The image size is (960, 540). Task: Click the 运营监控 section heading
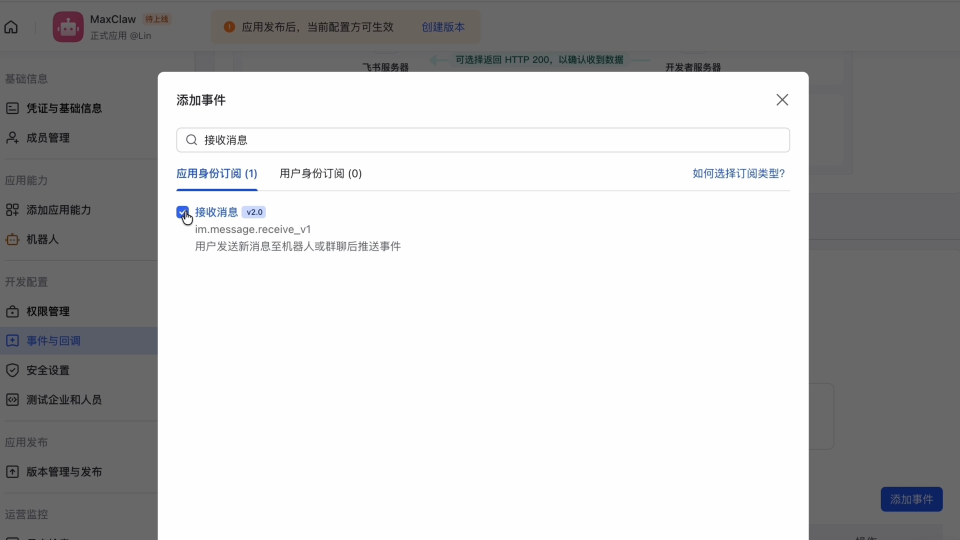(x=26, y=514)
